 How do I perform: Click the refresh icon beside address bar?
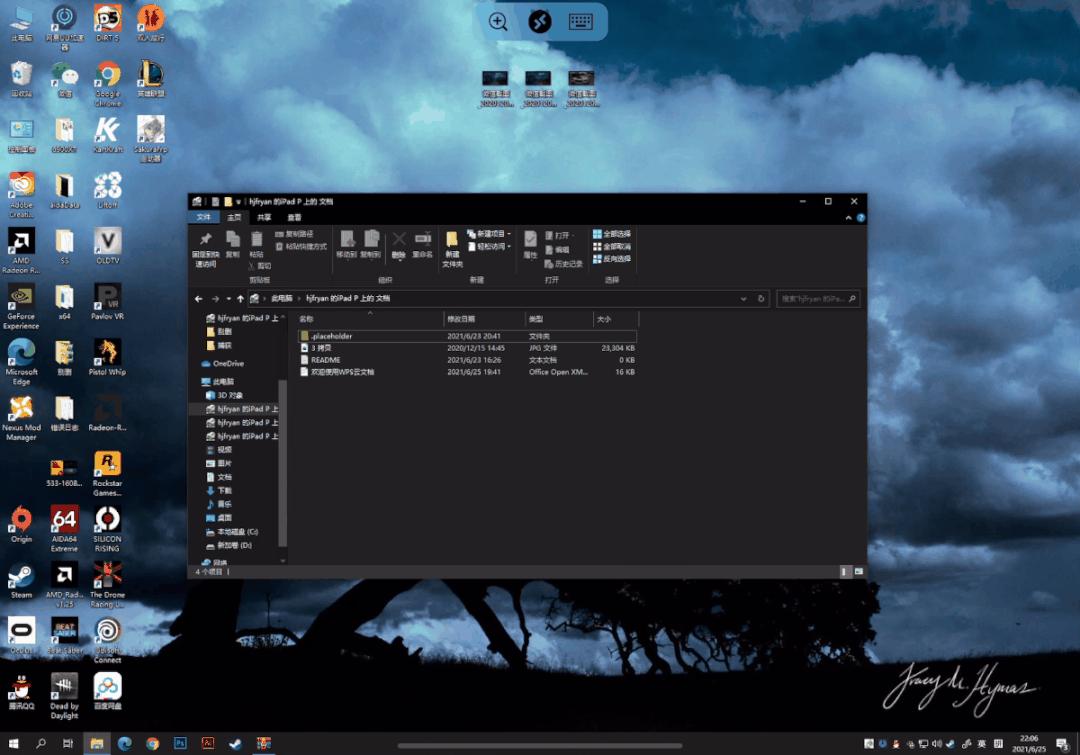(x=761, y=299)
